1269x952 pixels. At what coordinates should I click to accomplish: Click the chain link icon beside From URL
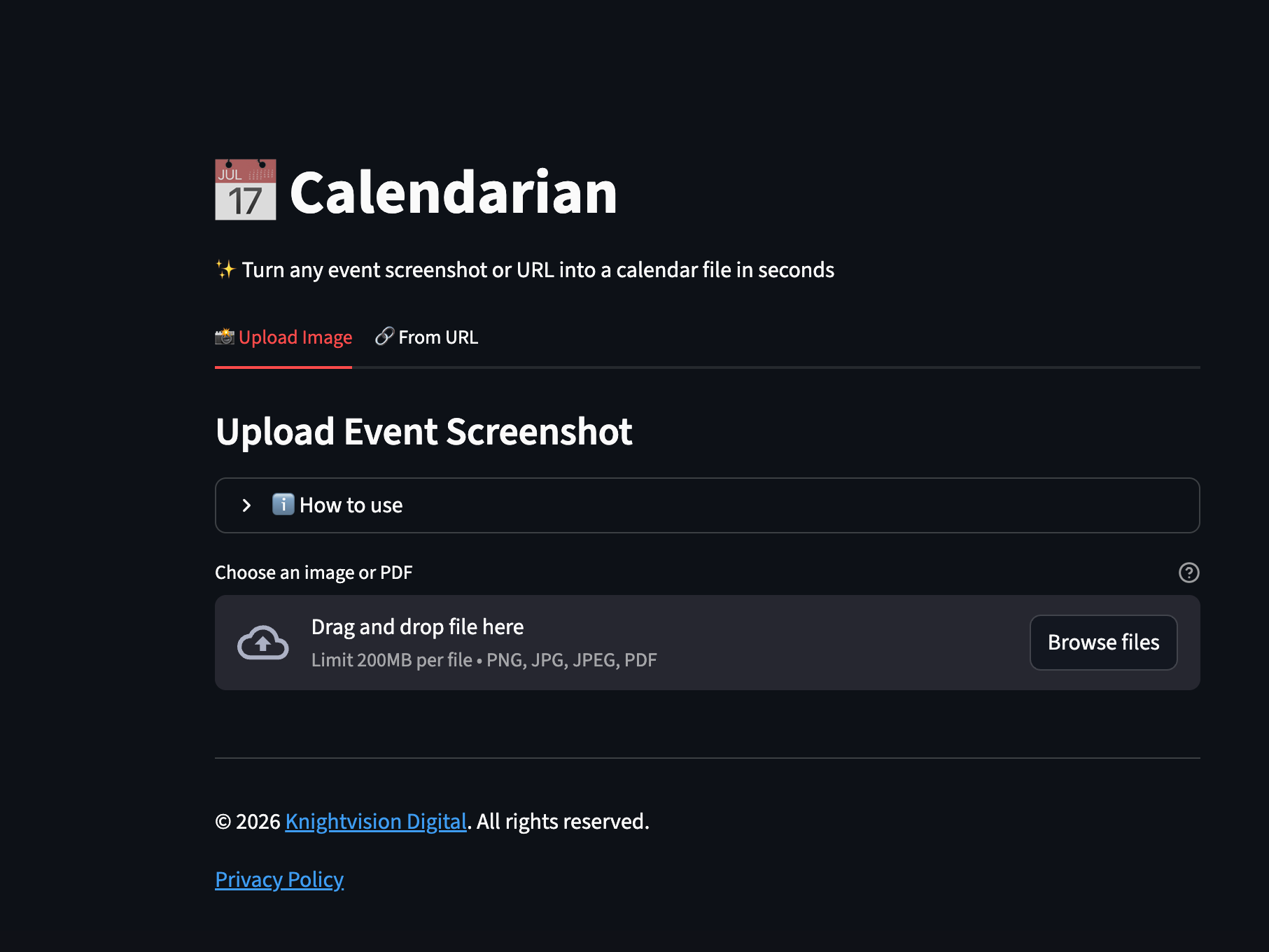point(384,337)
